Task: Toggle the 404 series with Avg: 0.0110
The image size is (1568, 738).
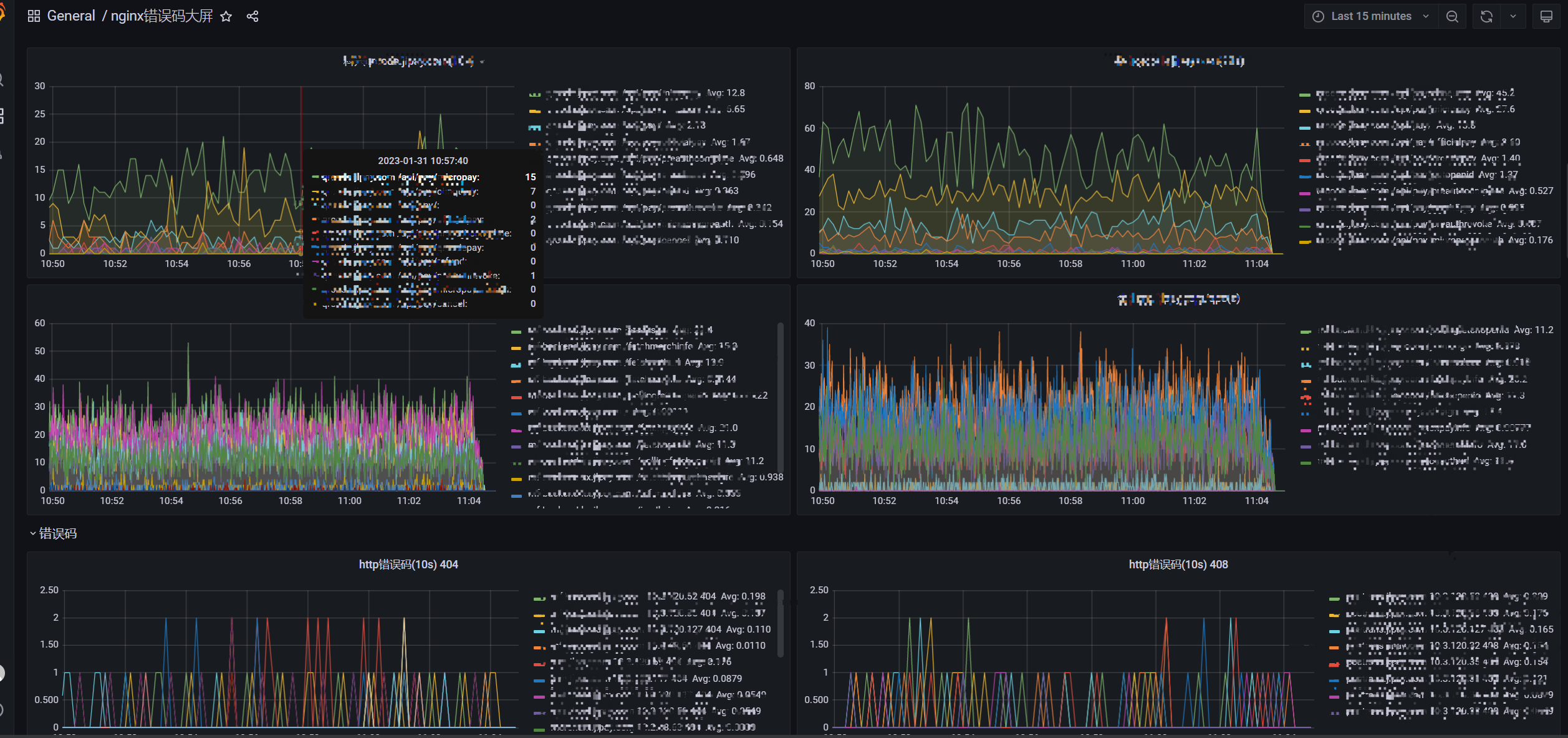Action: point(658,646)
